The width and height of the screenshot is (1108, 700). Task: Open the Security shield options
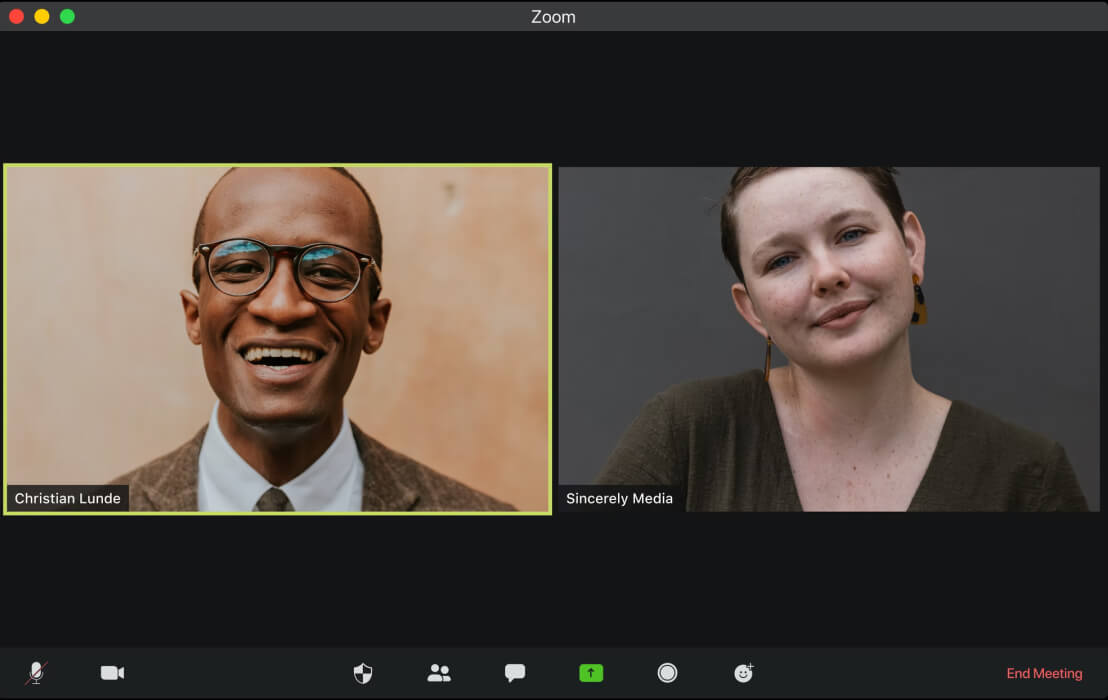point(363,673)
